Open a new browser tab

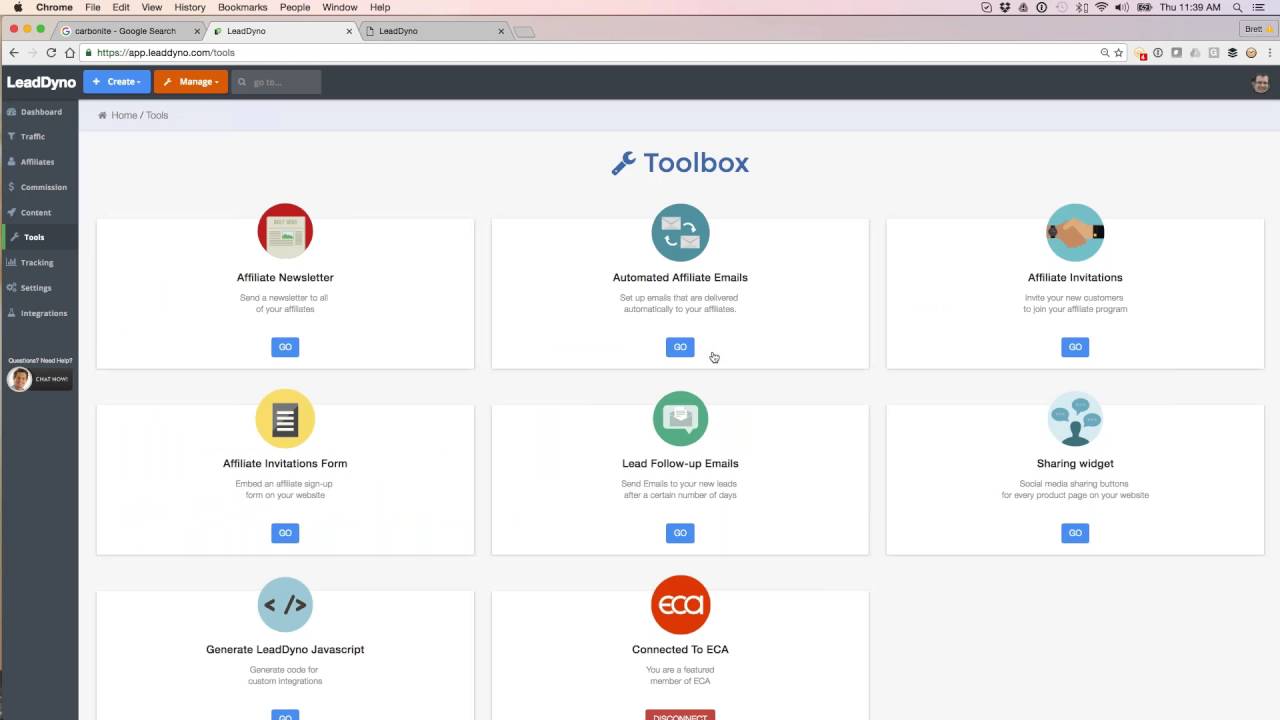(524, 32)
